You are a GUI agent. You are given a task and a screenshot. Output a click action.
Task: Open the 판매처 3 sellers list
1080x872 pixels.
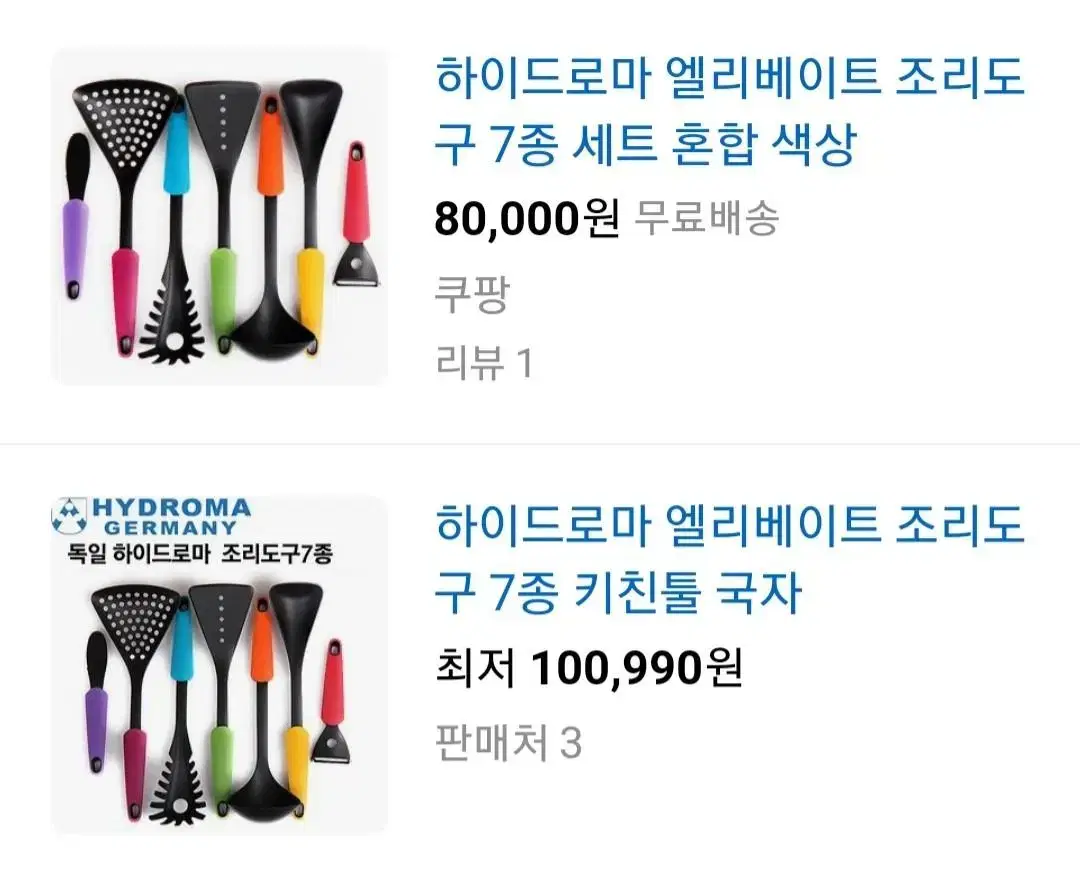click(x=509, y=743)
